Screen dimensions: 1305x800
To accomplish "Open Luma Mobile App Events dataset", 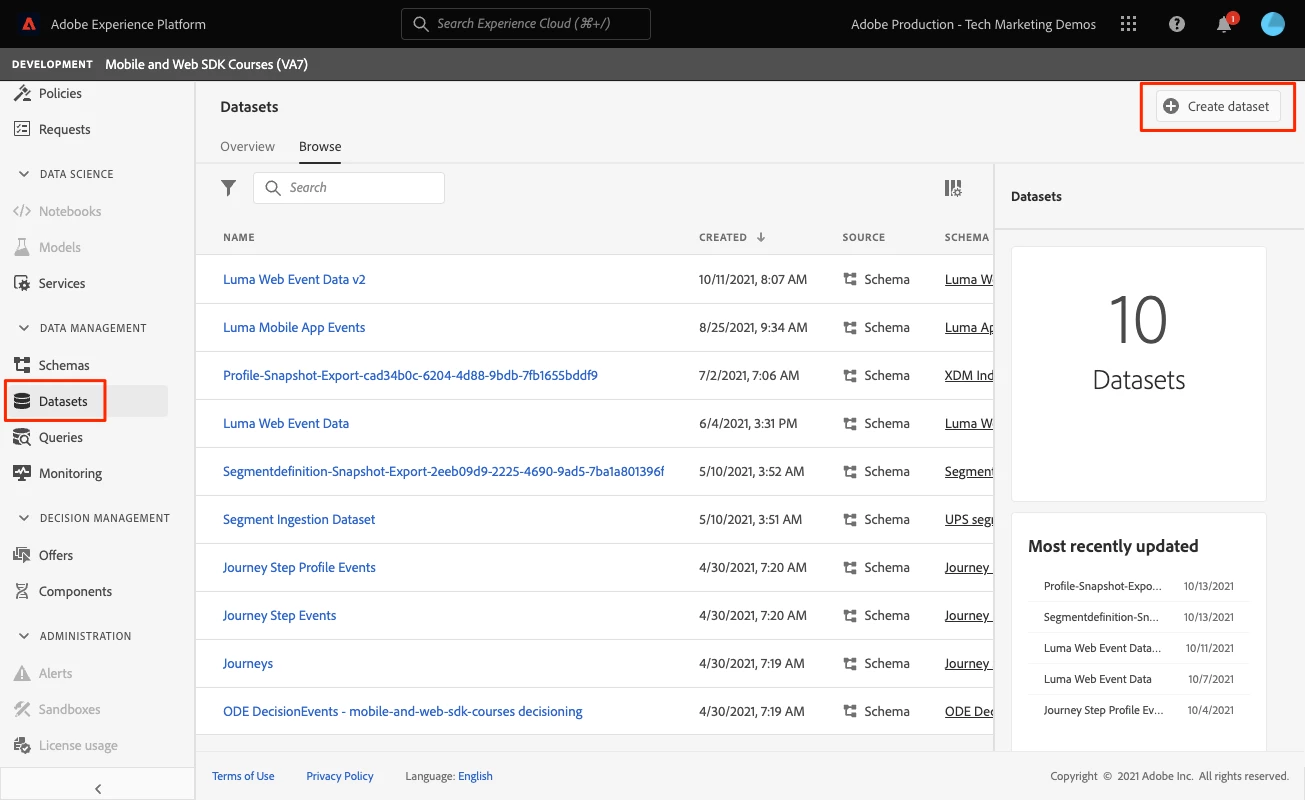I will (294, 327).
